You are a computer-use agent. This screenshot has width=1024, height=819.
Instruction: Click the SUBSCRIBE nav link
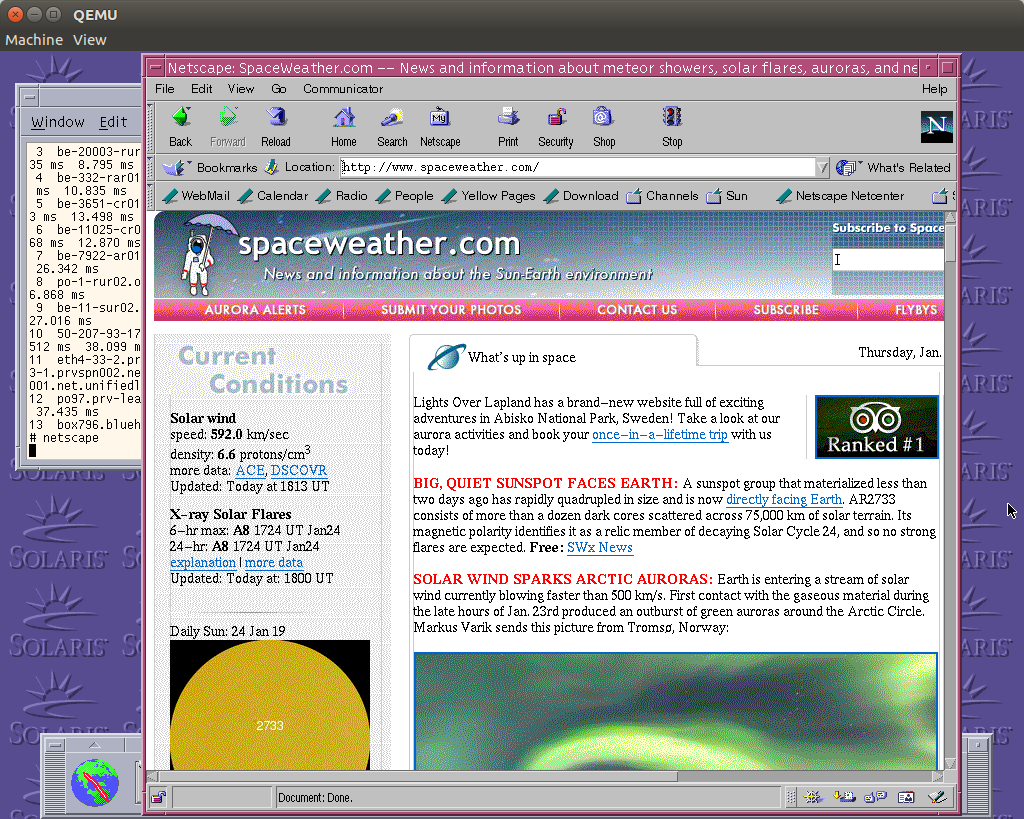pos(786,310)
